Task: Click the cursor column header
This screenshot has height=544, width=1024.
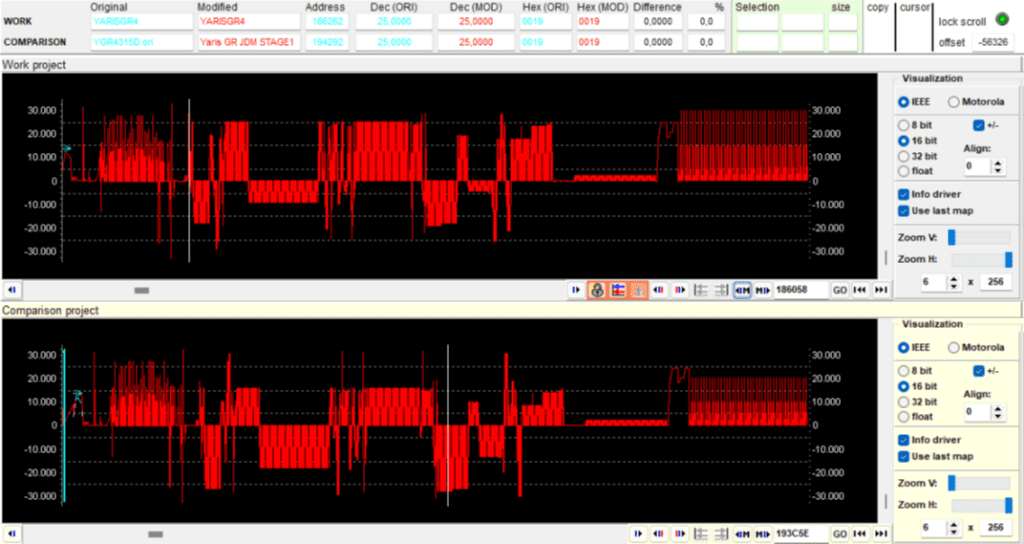Action: click(914, 7)
